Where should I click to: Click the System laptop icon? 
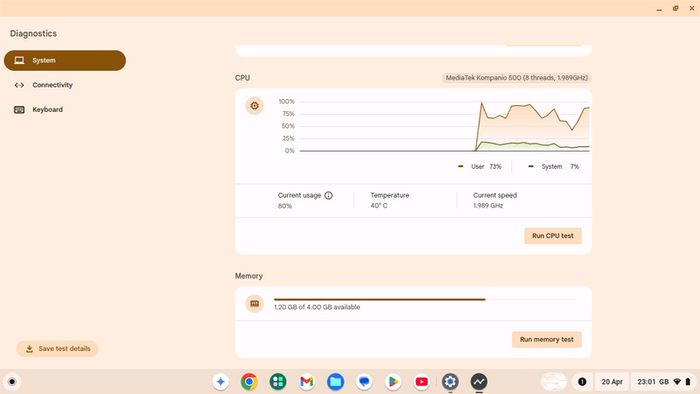coord(19,60)
